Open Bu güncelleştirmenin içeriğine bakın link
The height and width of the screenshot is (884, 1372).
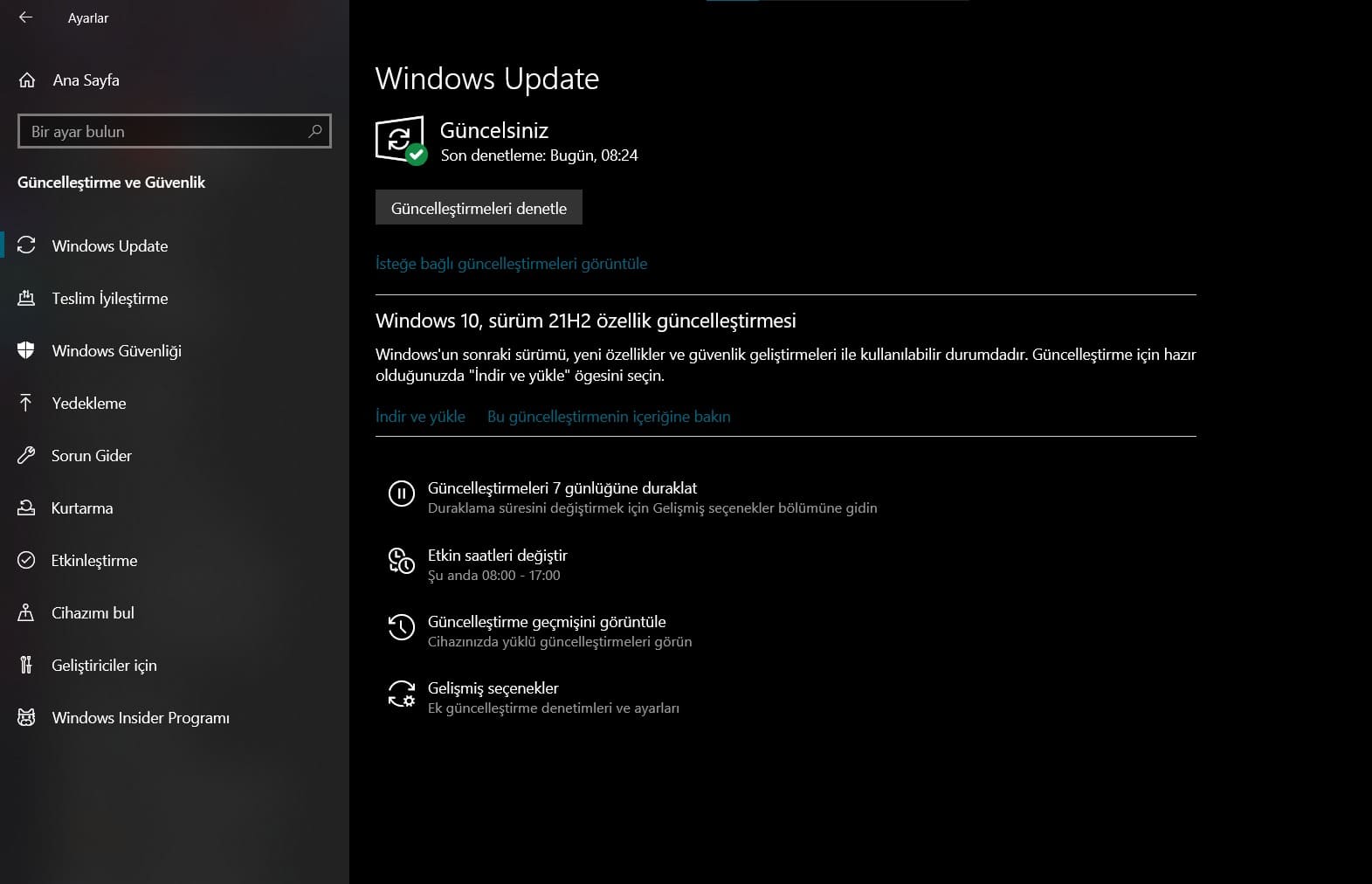click(x=609, y=417)
